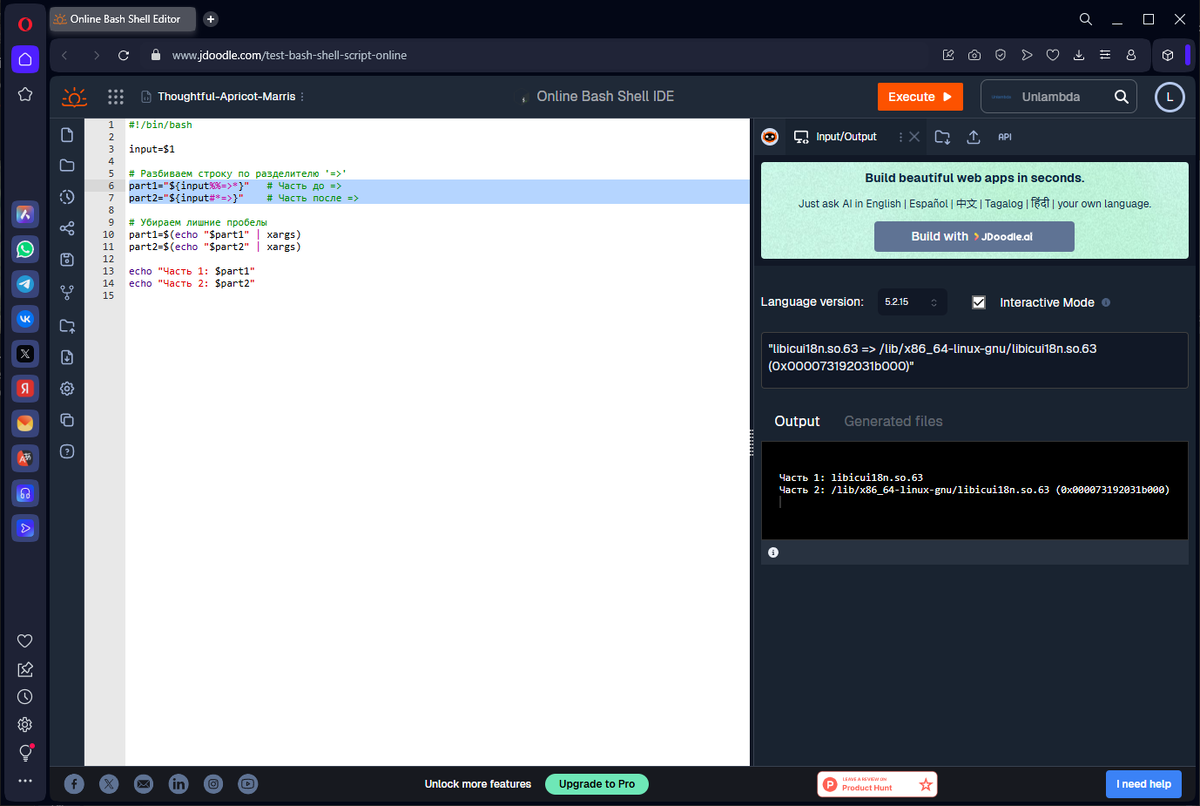Open Opera Easy Setup sliders icon
1200x806 pixels.
click(1105, 55)
